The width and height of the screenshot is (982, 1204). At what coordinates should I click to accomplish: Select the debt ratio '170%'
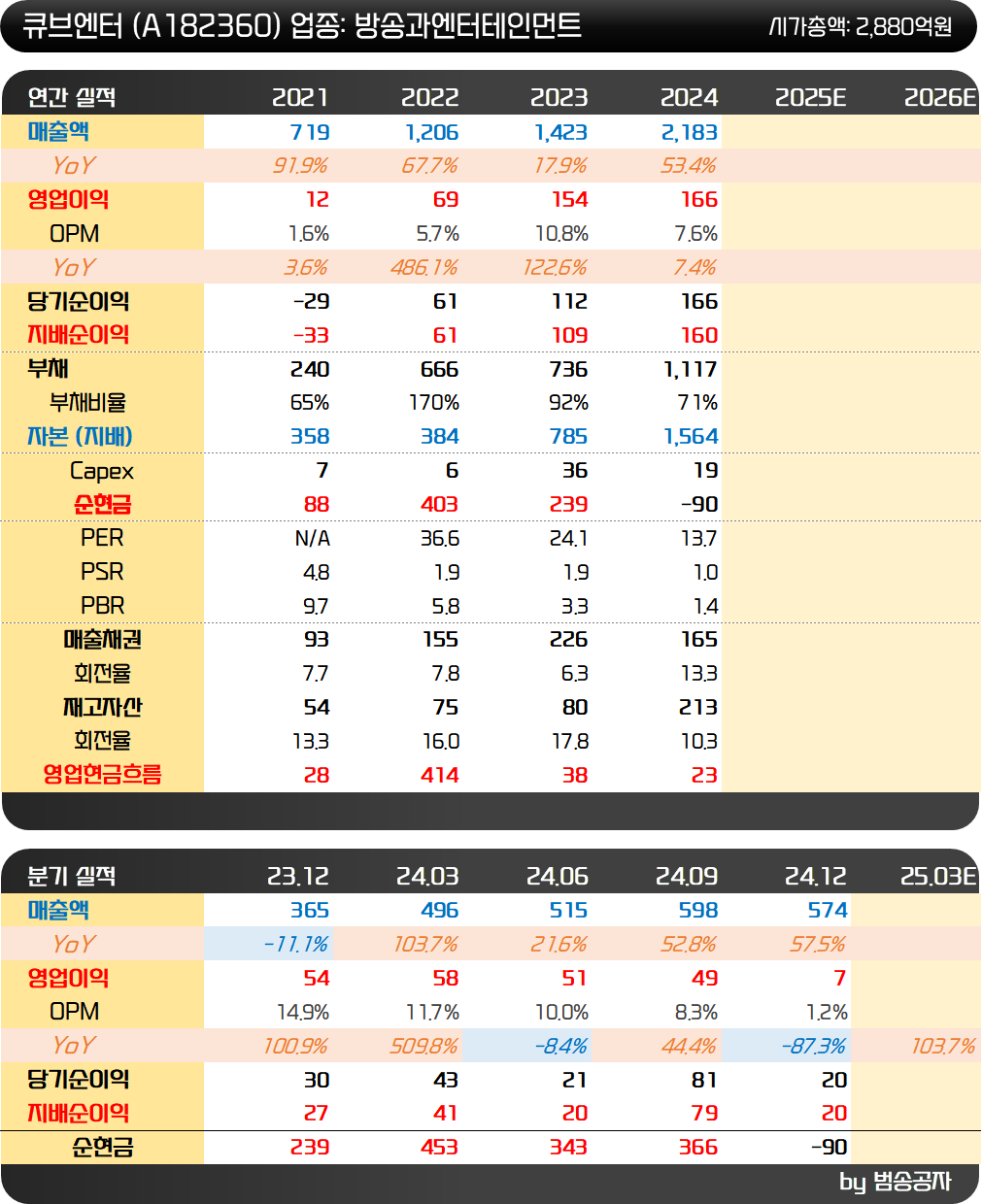(433, 403)
